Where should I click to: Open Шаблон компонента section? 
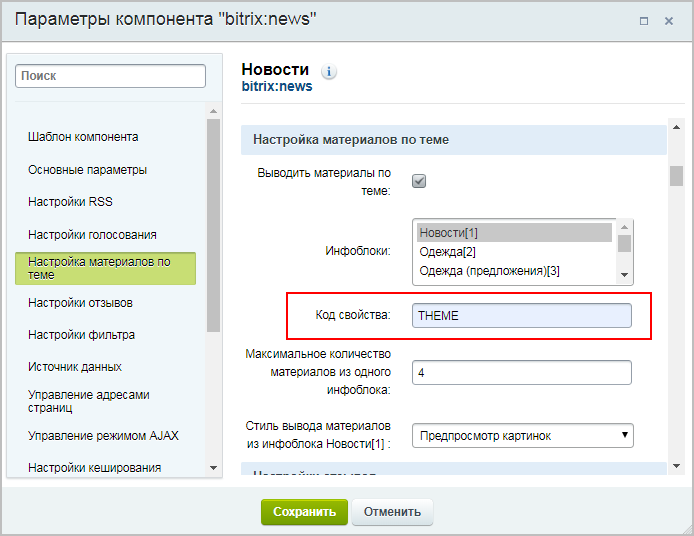[83, 137]
